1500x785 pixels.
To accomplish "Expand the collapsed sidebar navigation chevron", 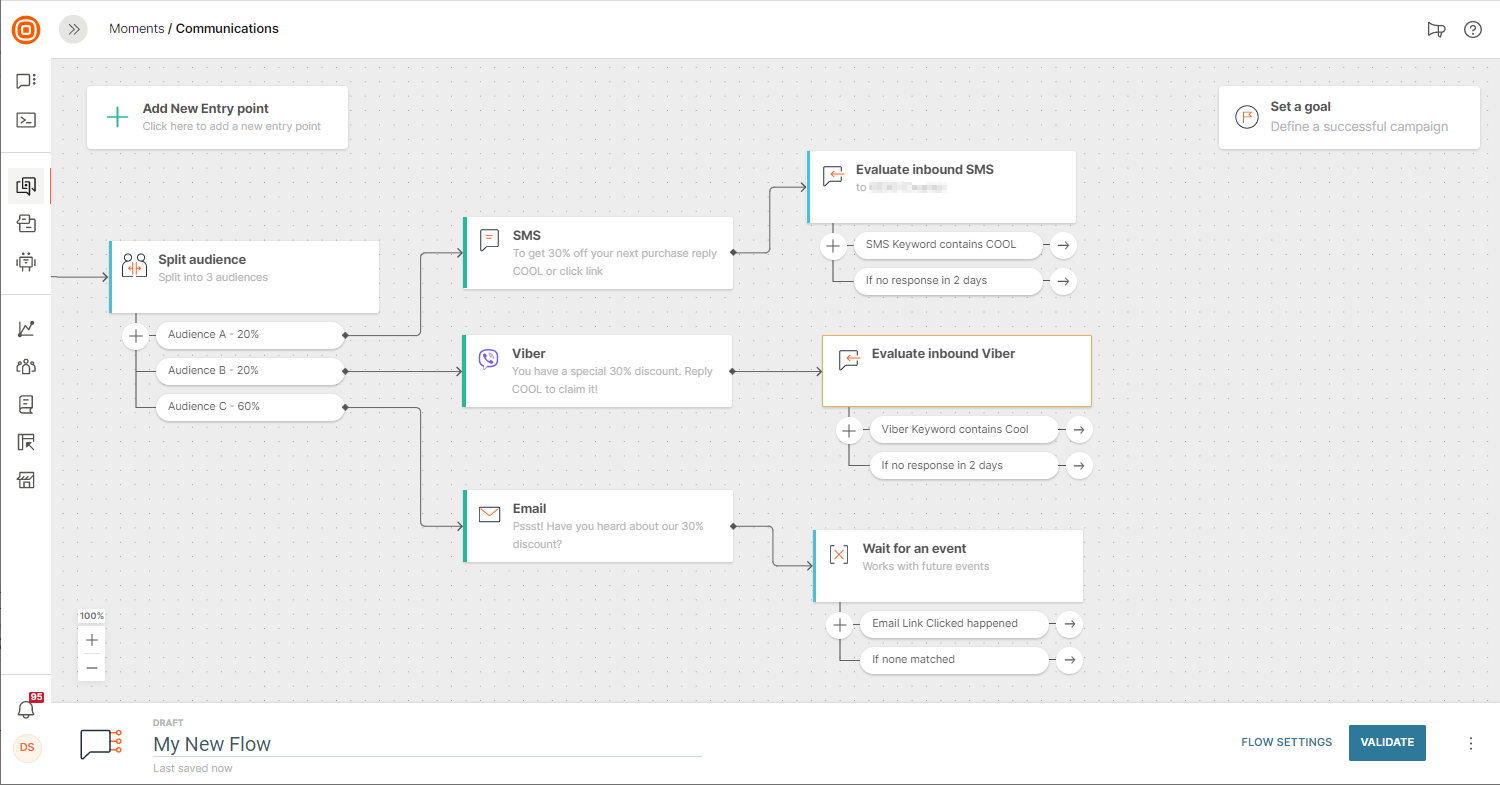I will coord(73,29).
